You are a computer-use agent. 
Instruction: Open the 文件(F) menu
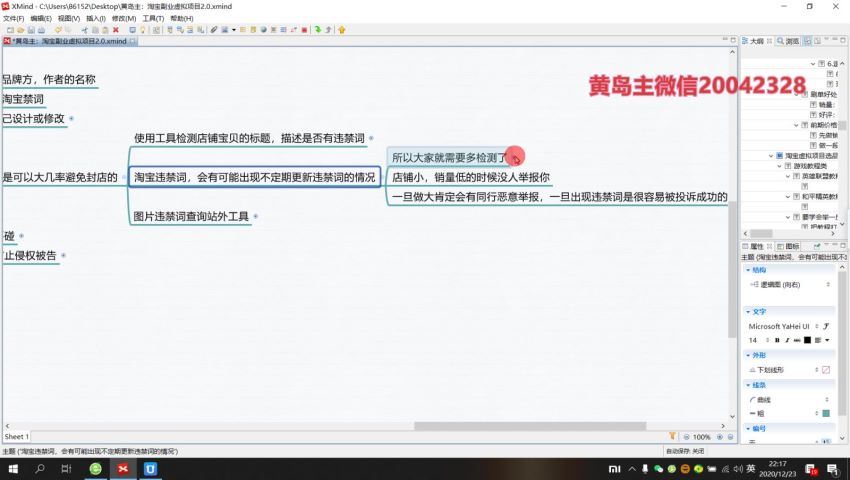(13, 18)
